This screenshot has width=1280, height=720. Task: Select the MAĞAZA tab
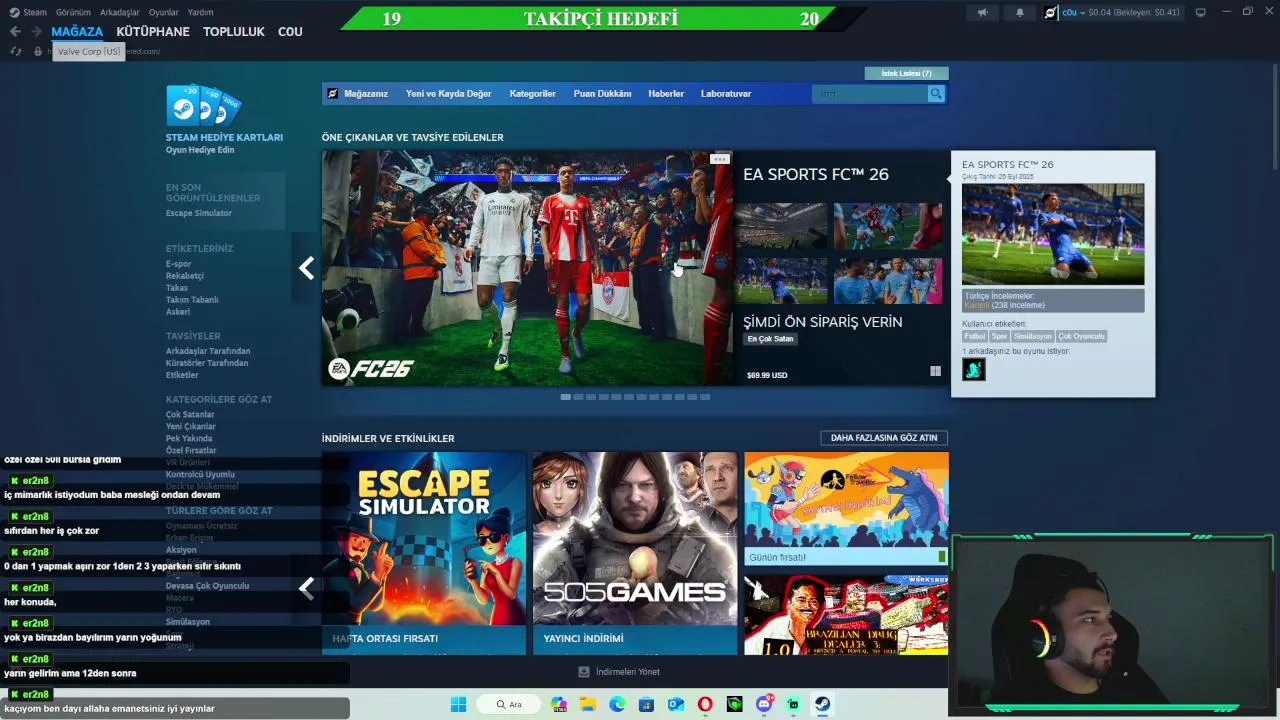click(77, 32)
